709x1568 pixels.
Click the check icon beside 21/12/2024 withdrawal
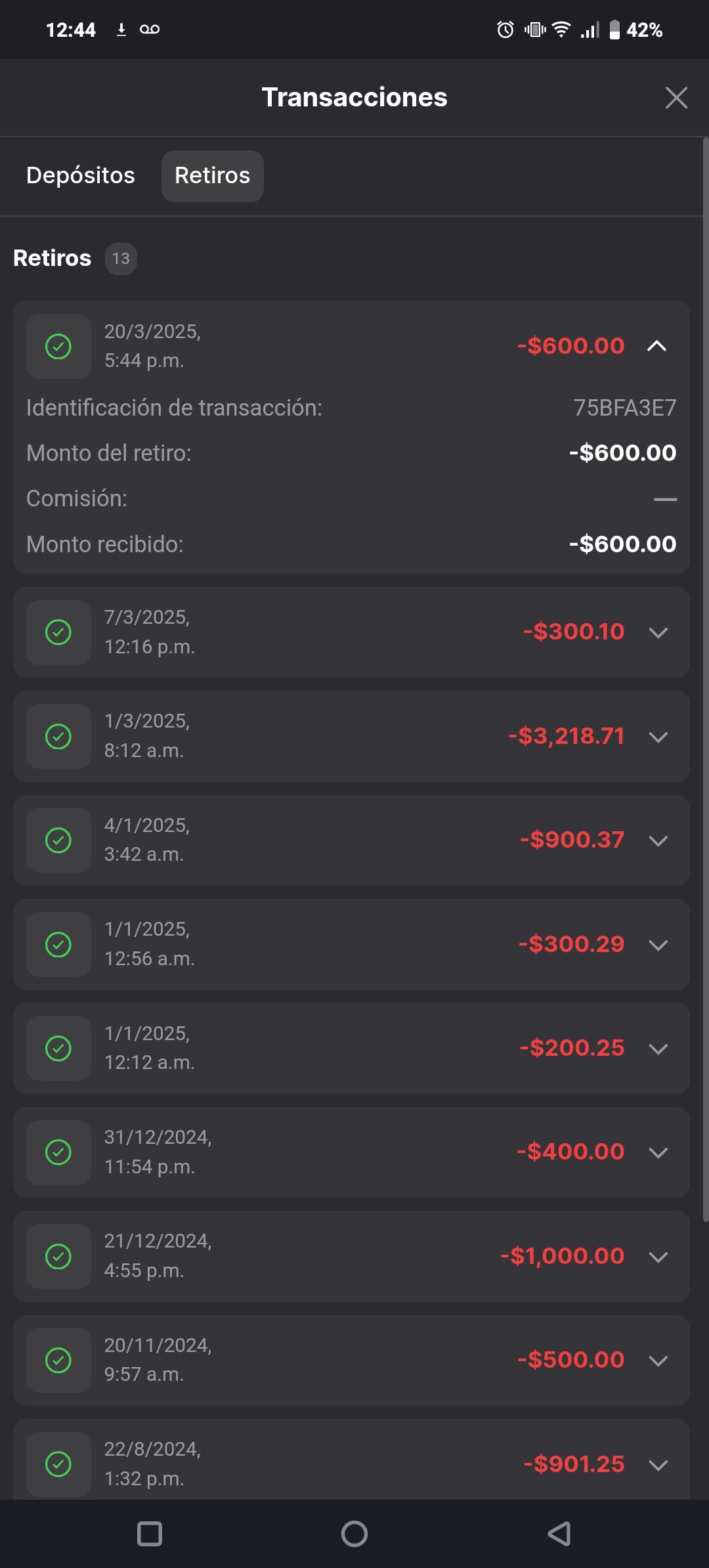(x=58, y=1256)
